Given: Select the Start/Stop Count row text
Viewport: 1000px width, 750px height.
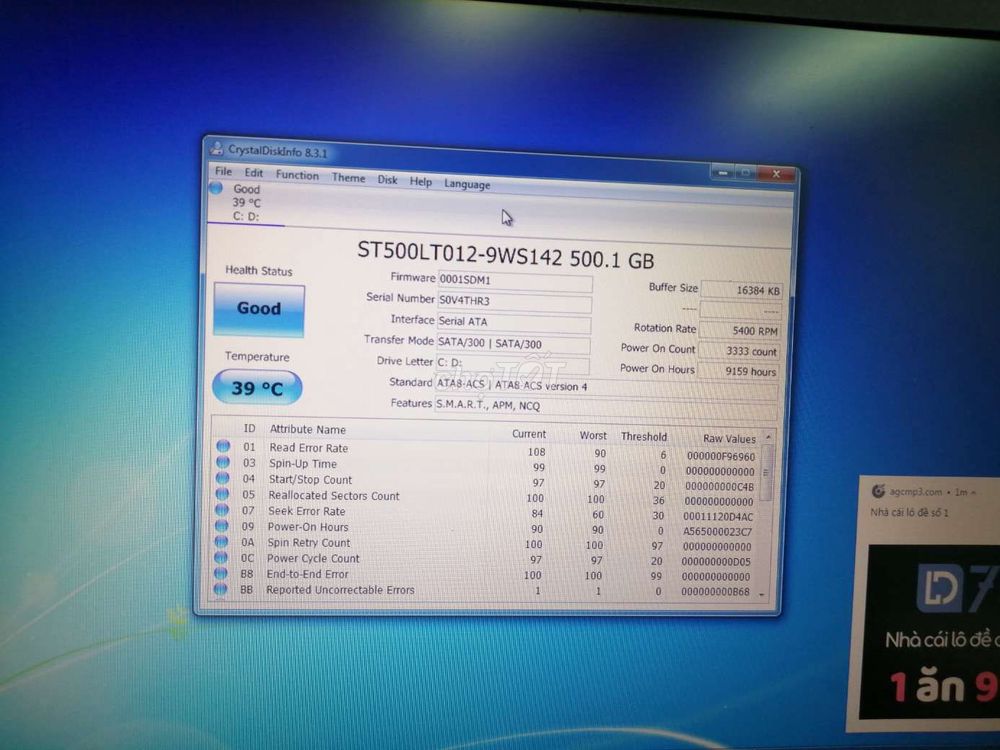Looking at the screenshot, I should tap(310, 480).
